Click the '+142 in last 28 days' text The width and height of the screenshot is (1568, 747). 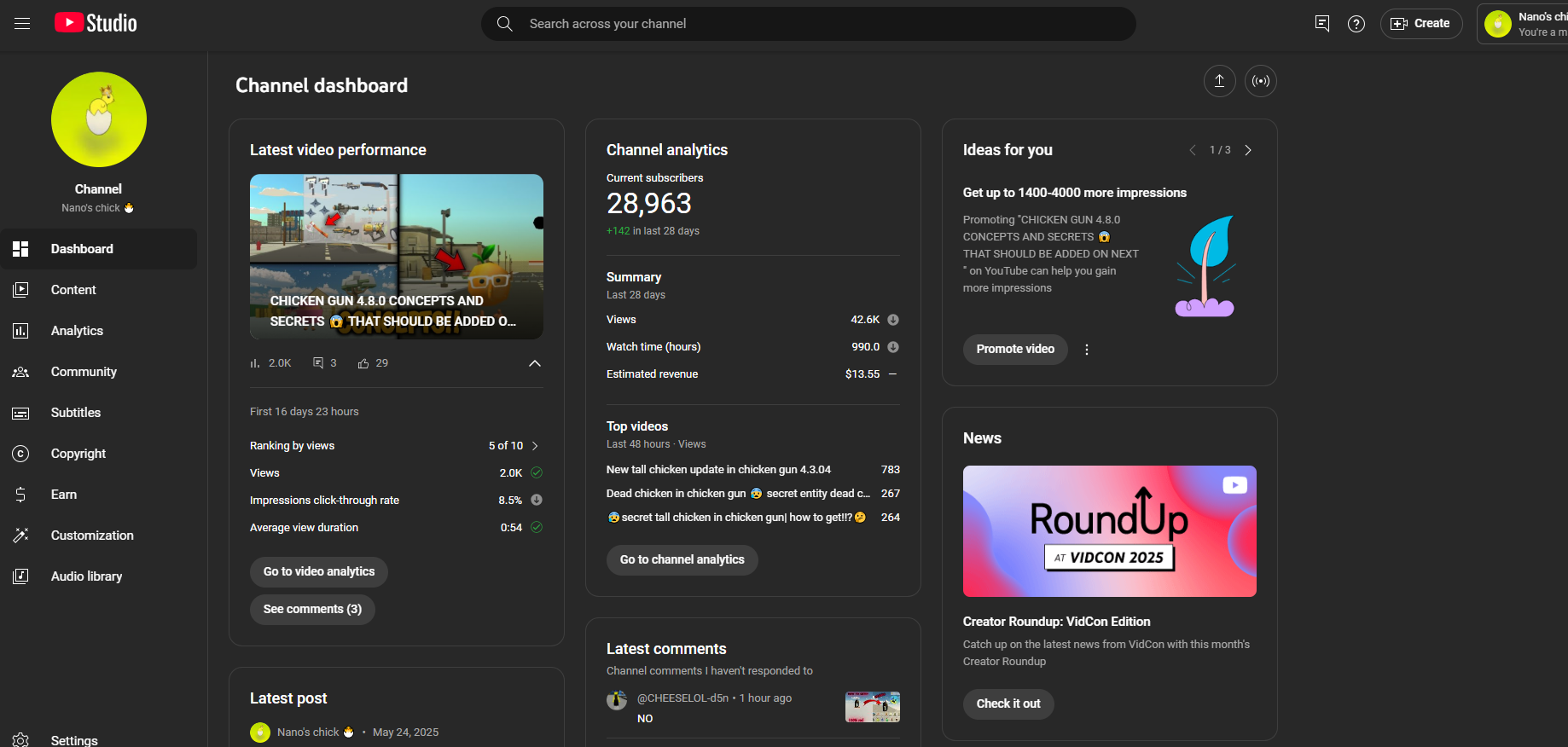pyautogui.click(x=653, y=231)
